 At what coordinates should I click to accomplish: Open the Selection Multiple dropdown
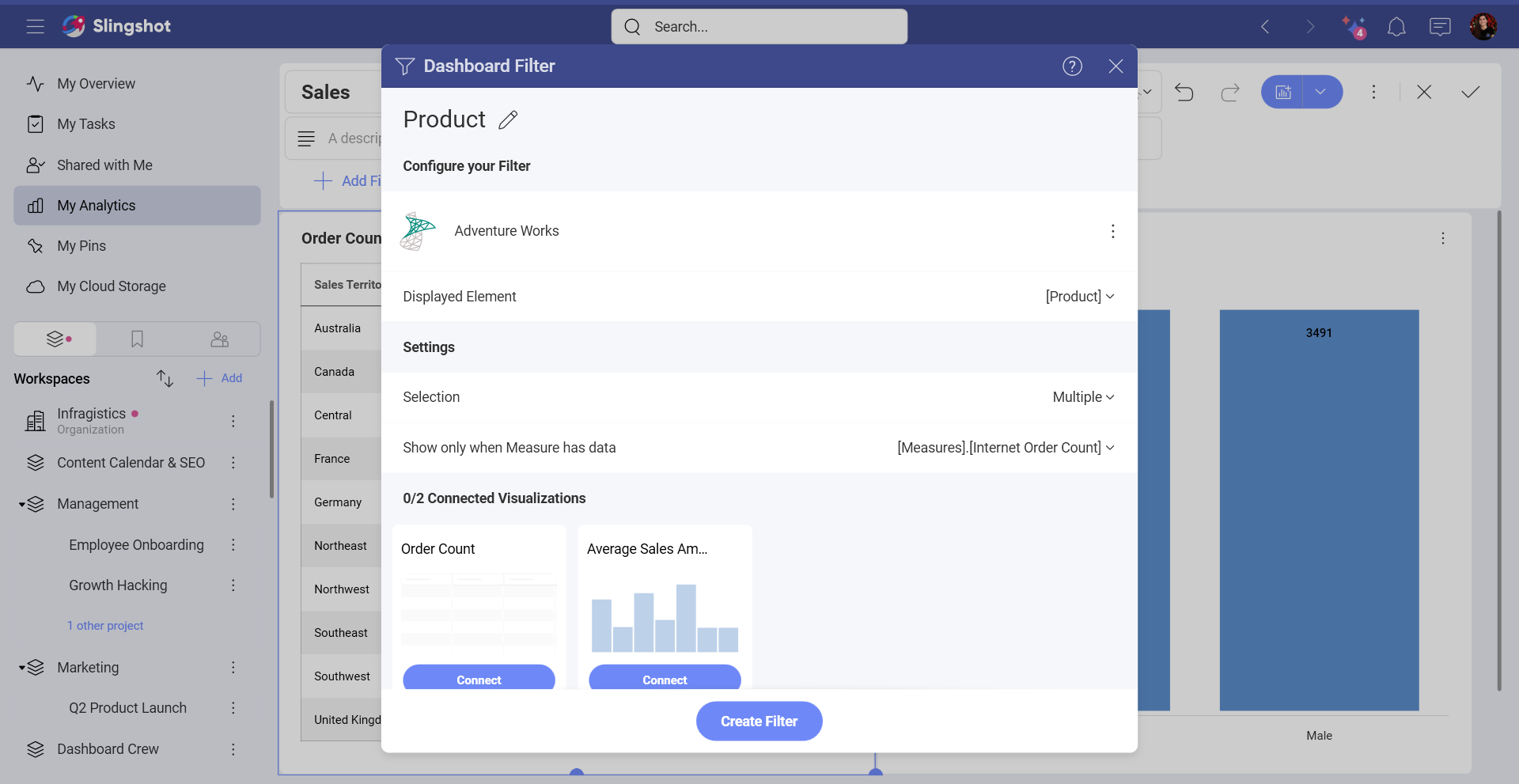[1083, 397]
